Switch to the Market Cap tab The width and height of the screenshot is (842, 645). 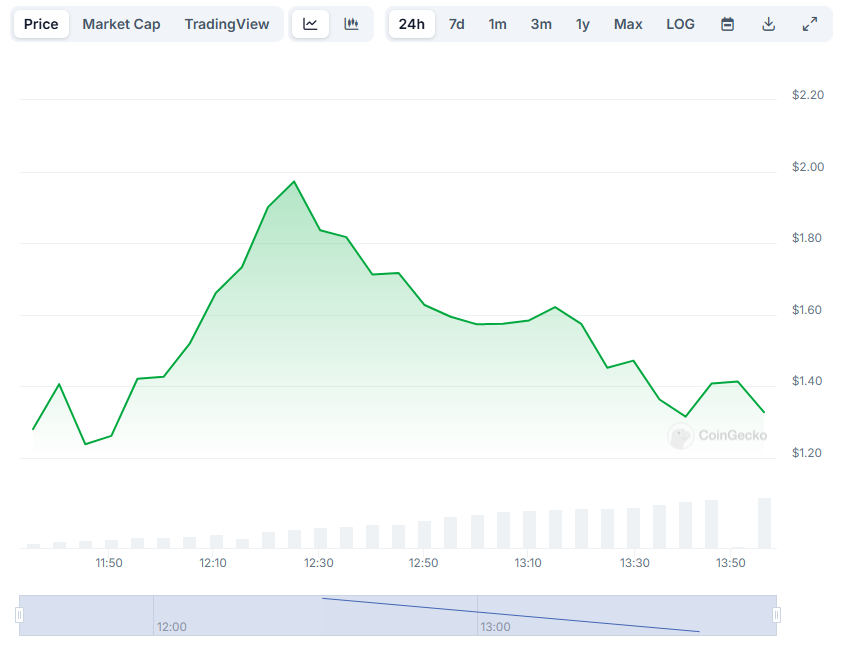121,24
